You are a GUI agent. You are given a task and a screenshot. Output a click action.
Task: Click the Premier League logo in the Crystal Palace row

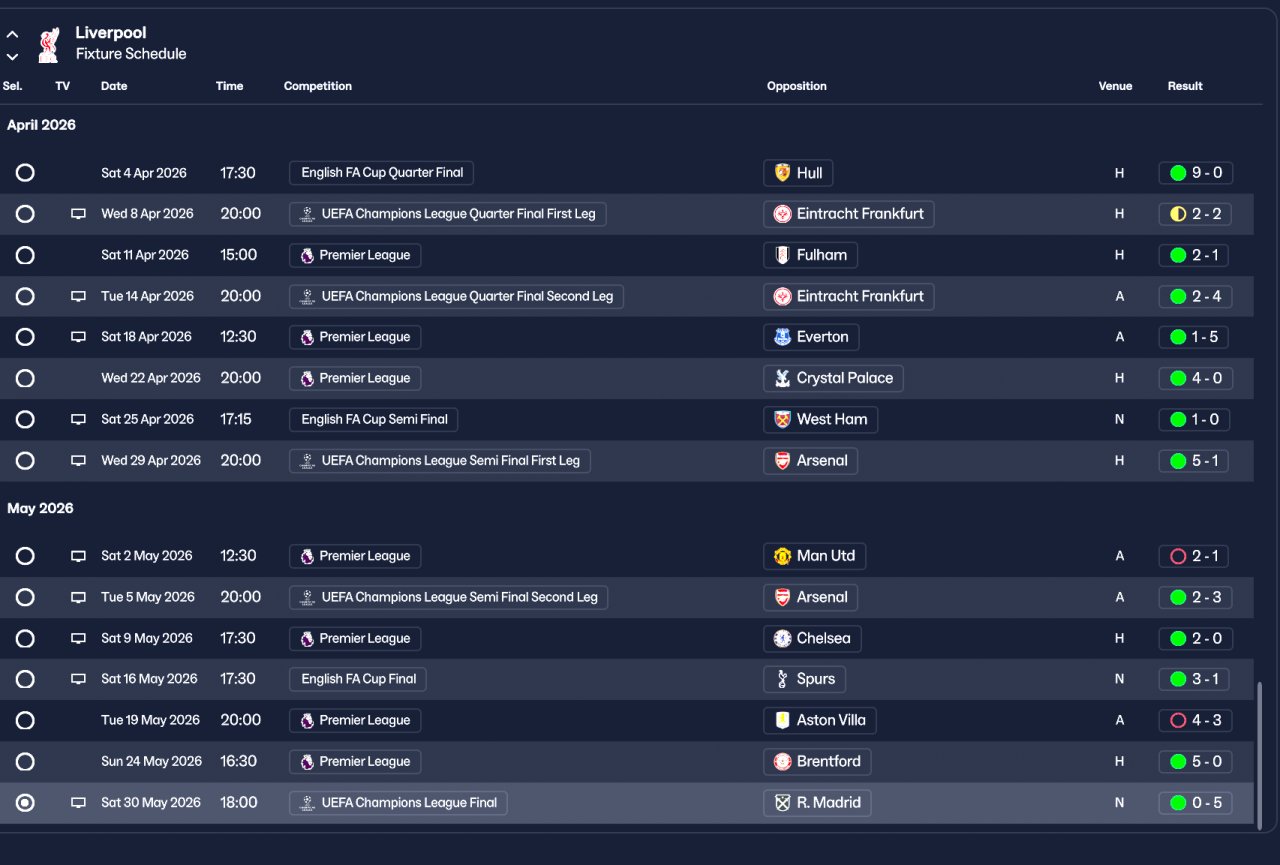307,378
